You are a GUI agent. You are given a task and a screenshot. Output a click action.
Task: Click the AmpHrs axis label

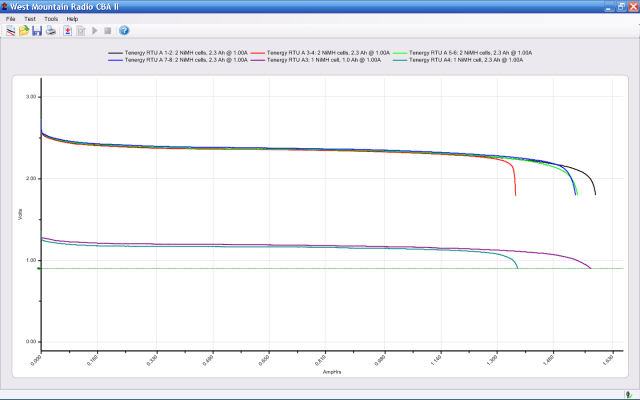click(x=332, y=372)
